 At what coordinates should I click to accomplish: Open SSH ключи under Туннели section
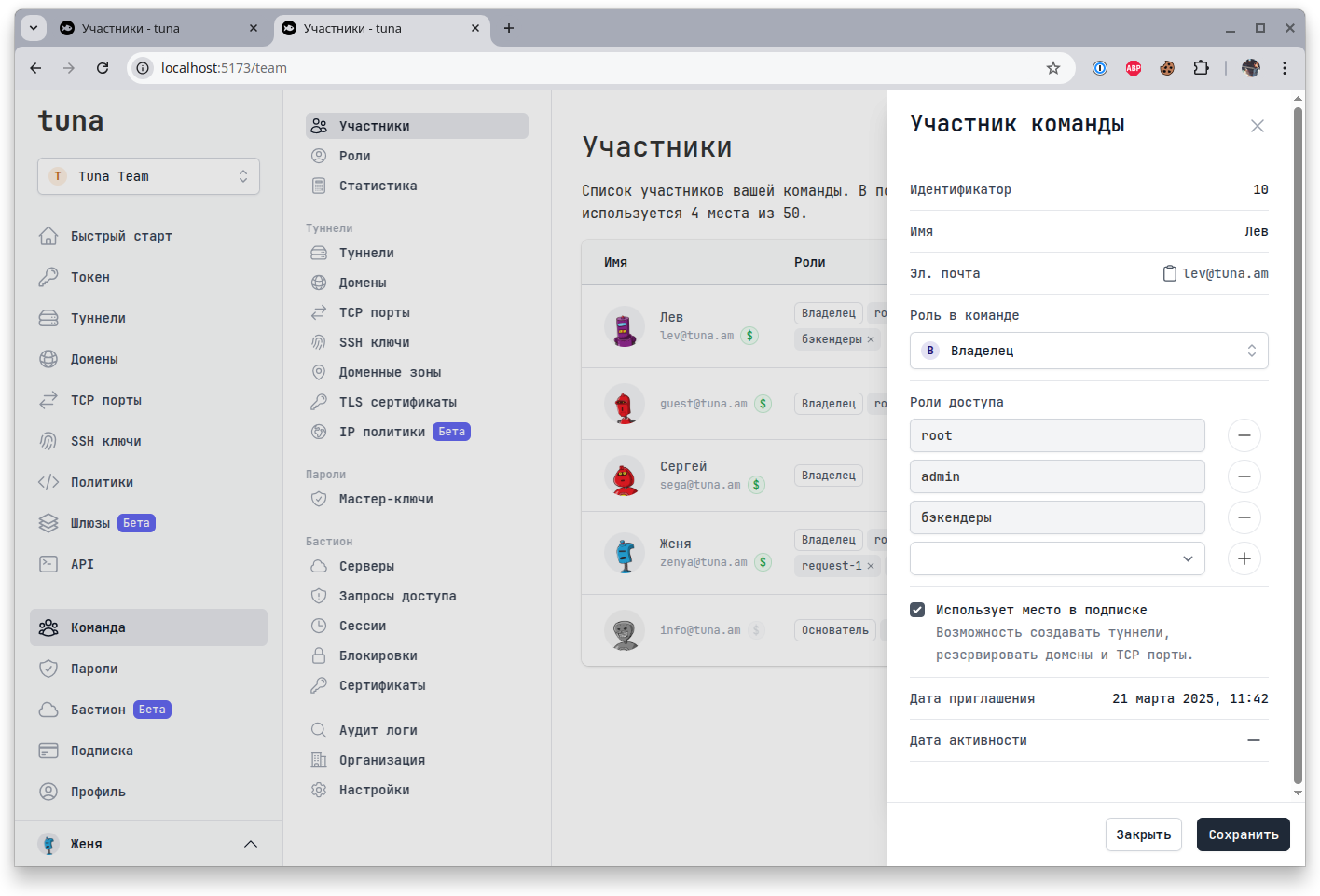tap(374, 342)
